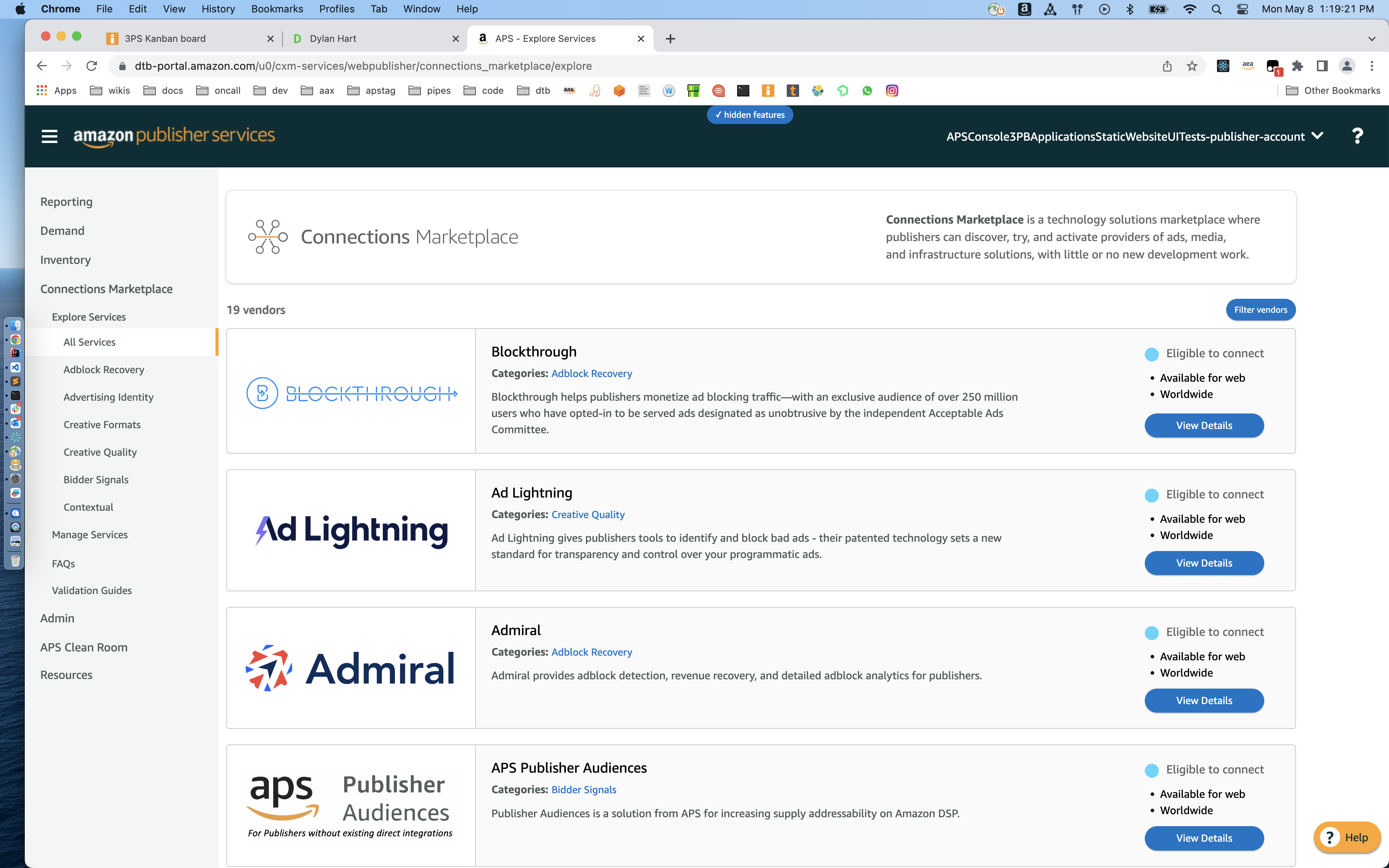The width and height of the screenshot is (1389, 868).
Task: Open the hamburger navigation menu
Action: 49,136
